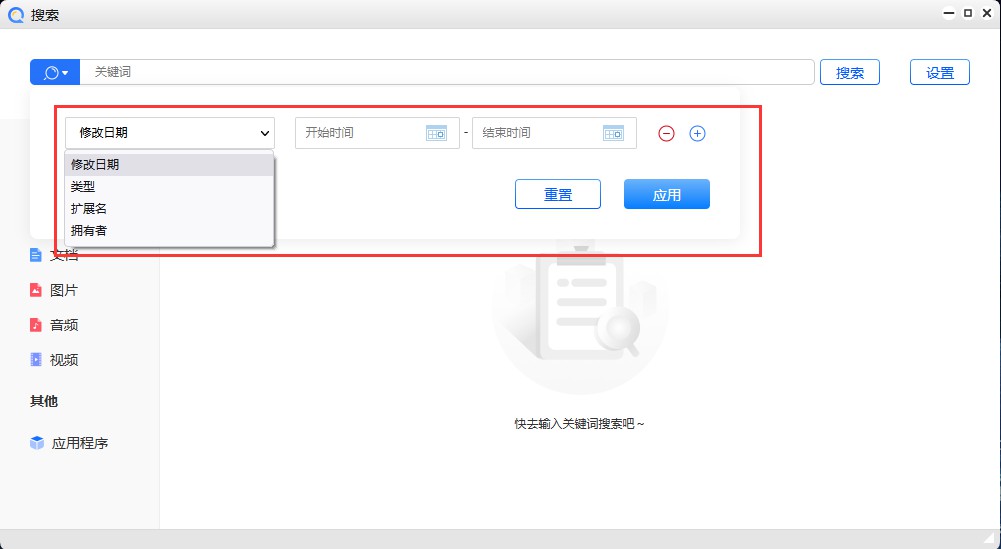Click the blue plus add-filter icon
The width and height of the screenshot is (1001, 549).
pyautogui.click(x=698, y=133)
